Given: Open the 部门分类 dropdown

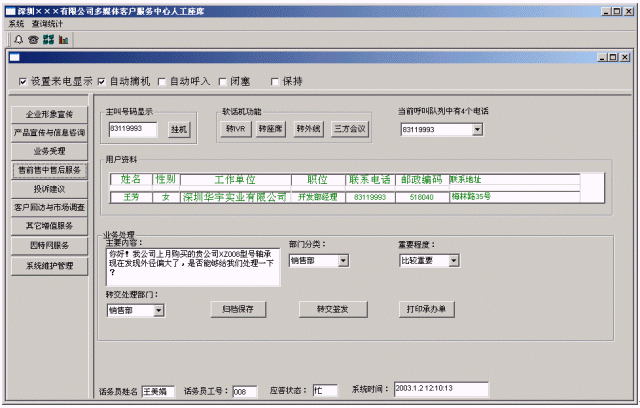Looking at the screenshot, I should [x=343, y=260].
